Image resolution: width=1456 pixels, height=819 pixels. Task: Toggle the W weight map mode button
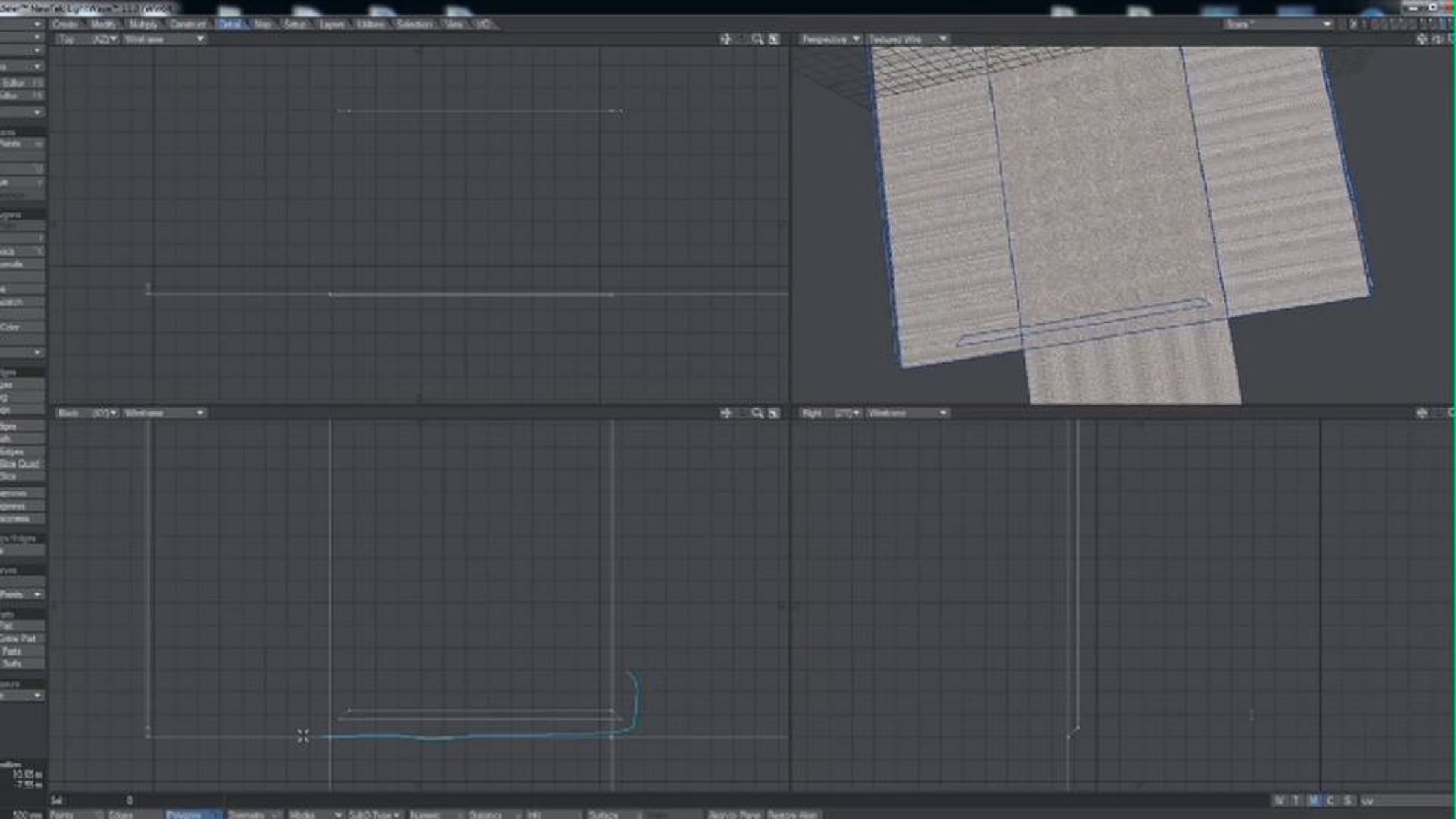click(1279, 801)
